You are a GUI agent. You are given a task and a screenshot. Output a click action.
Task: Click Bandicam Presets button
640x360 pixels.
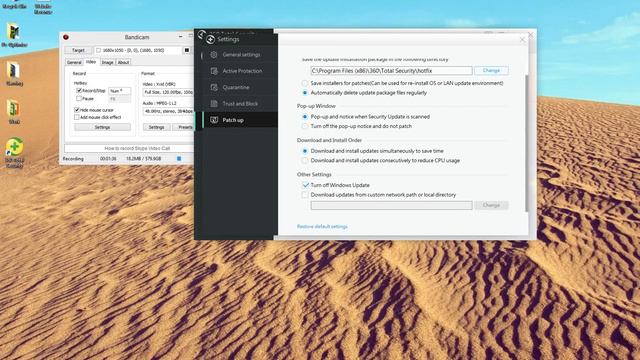(x=183, y=127)
